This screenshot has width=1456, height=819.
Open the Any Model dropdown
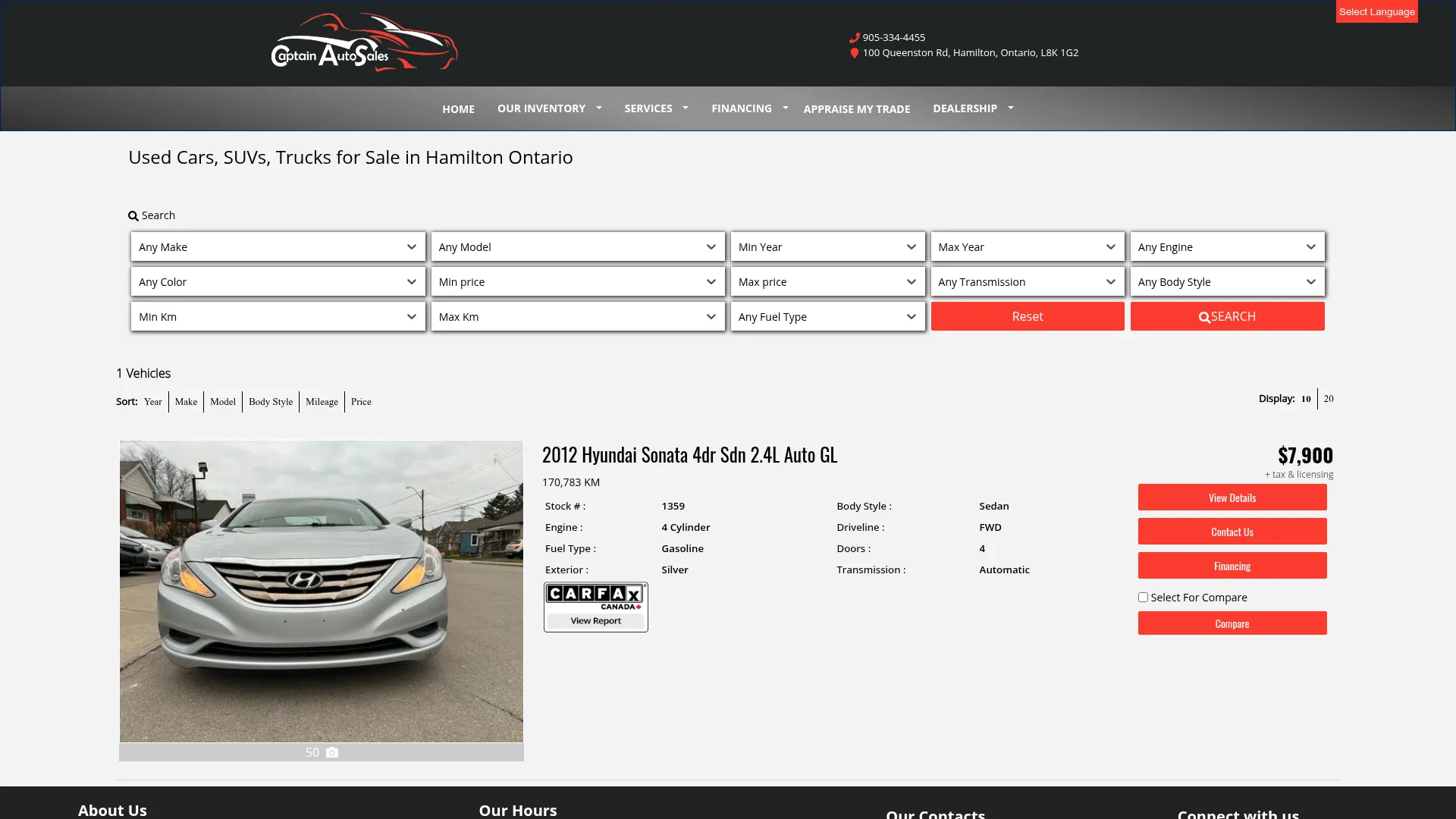coord(578,246)
